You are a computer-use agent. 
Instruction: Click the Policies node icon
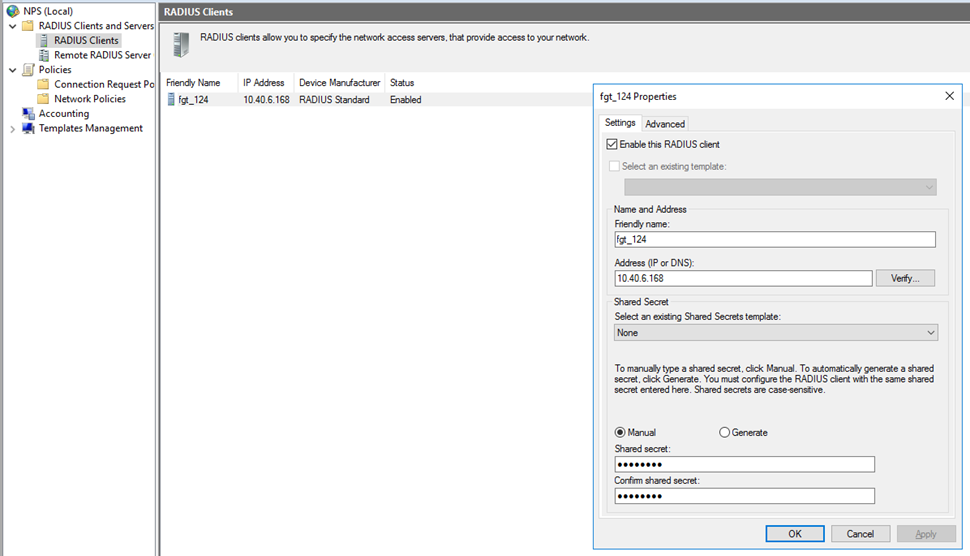click(28, 70)
